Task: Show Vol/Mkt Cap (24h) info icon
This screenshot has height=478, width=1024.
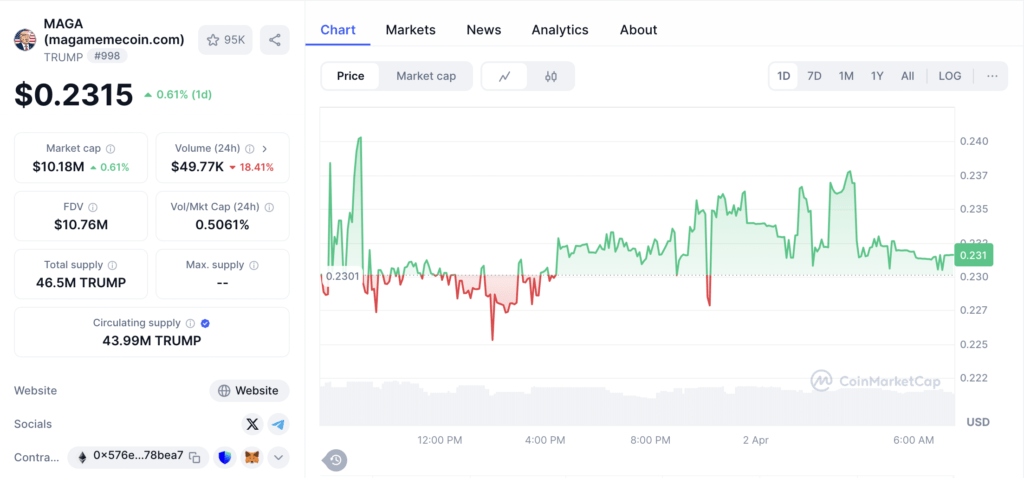Action: [269, 207]
